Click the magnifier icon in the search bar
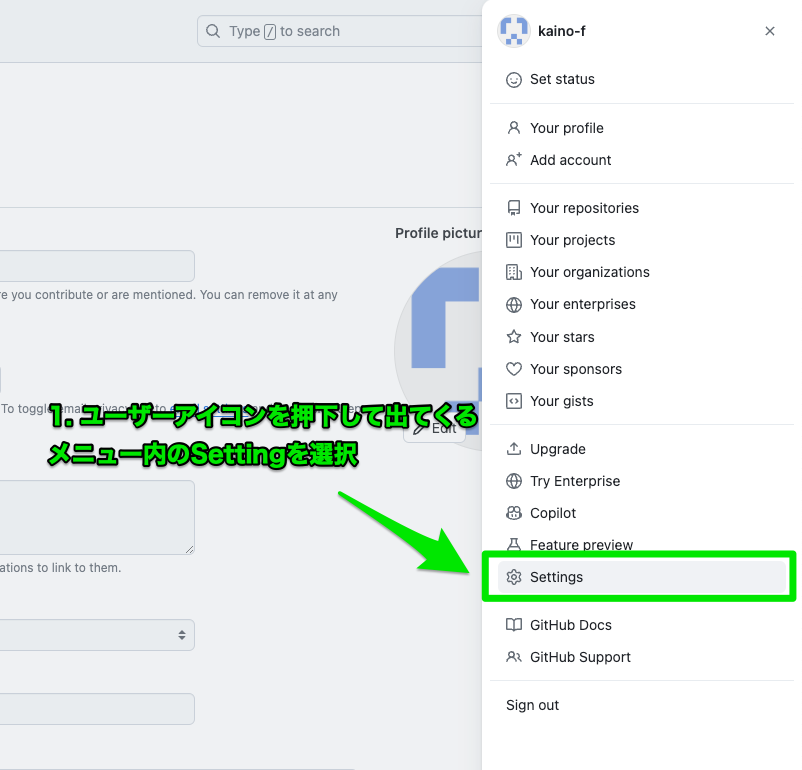This screenshot has width=802, height=770. pyautogui.click(x=213, y=31)
